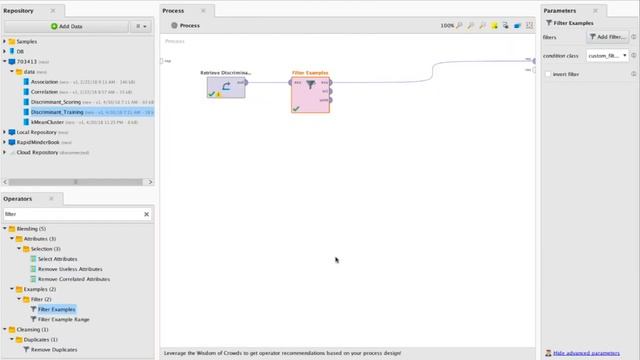The height and width of the screenshot is (360, 640).
Task: Click Hide advanced parameters link
Action: (x=586, y=353)
